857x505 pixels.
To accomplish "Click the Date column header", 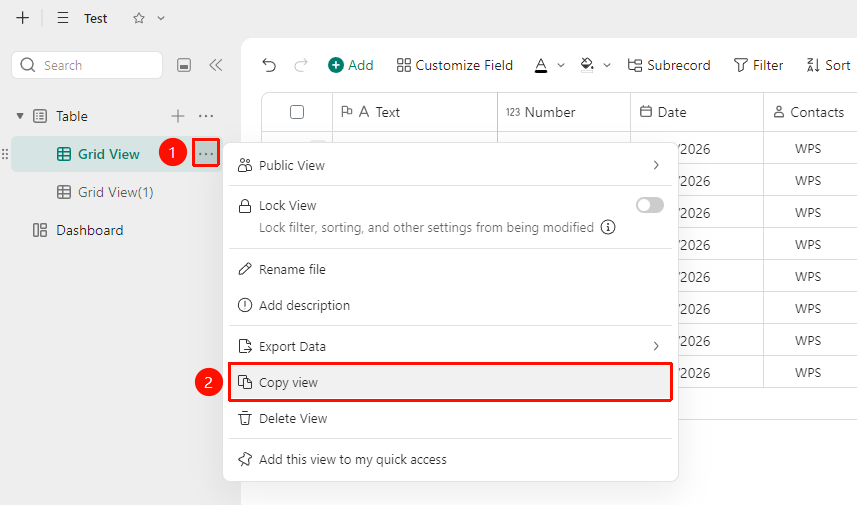I will [697, 112].
